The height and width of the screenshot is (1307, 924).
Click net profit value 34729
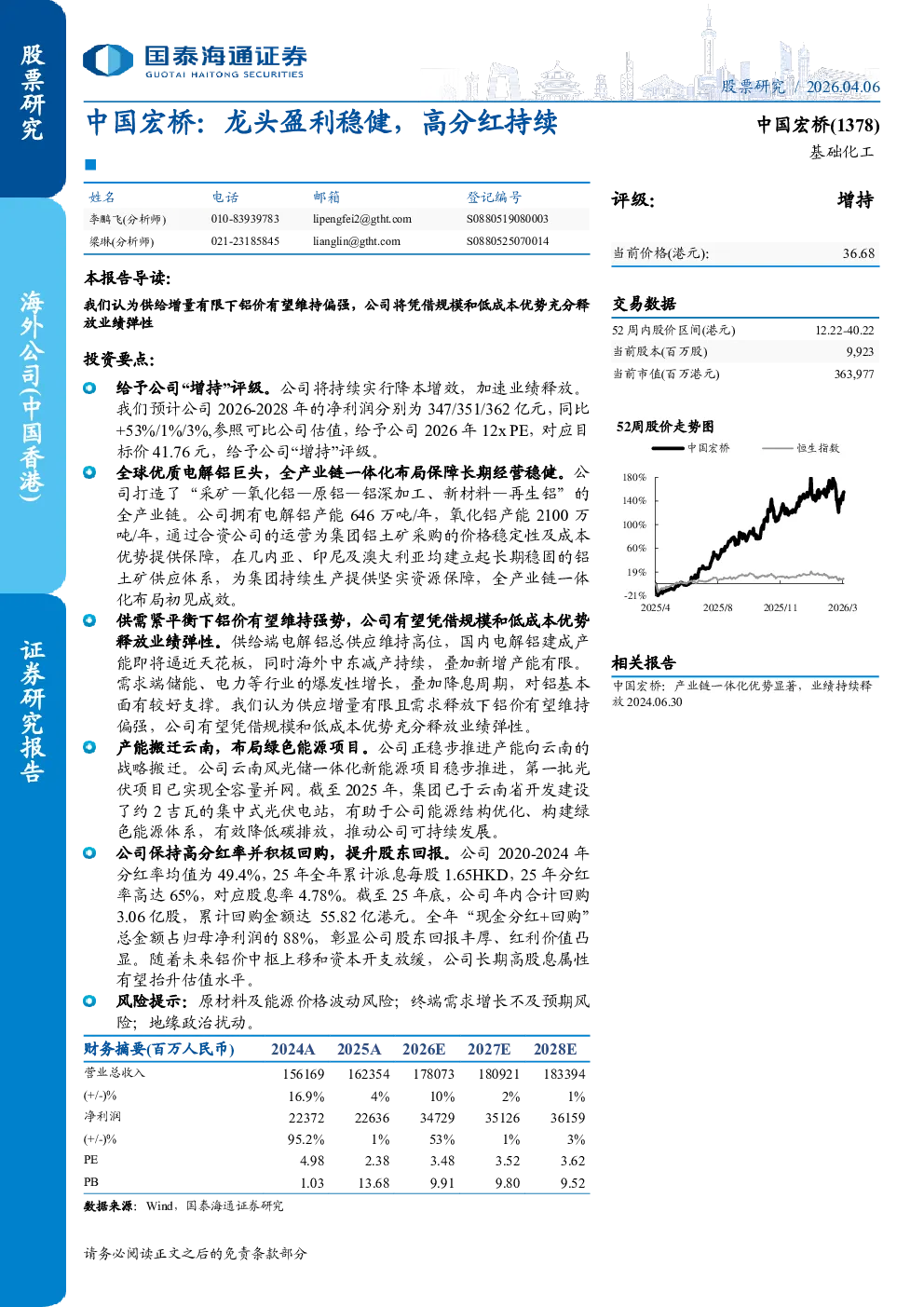[x=437, y=1118]
